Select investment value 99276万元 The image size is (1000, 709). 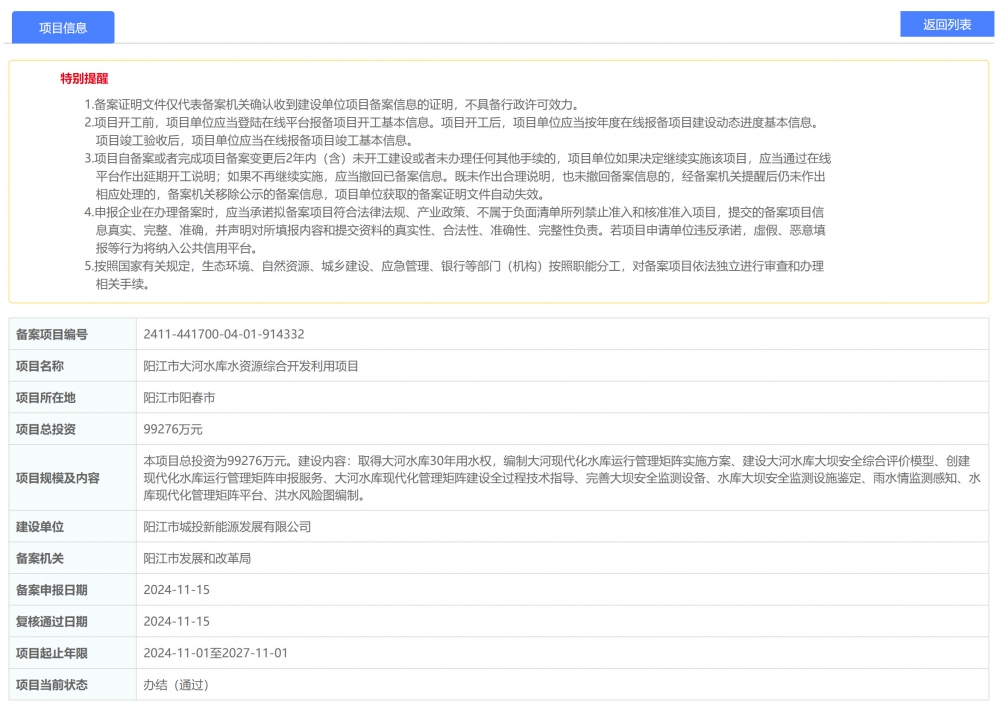[x=173, y=429]
